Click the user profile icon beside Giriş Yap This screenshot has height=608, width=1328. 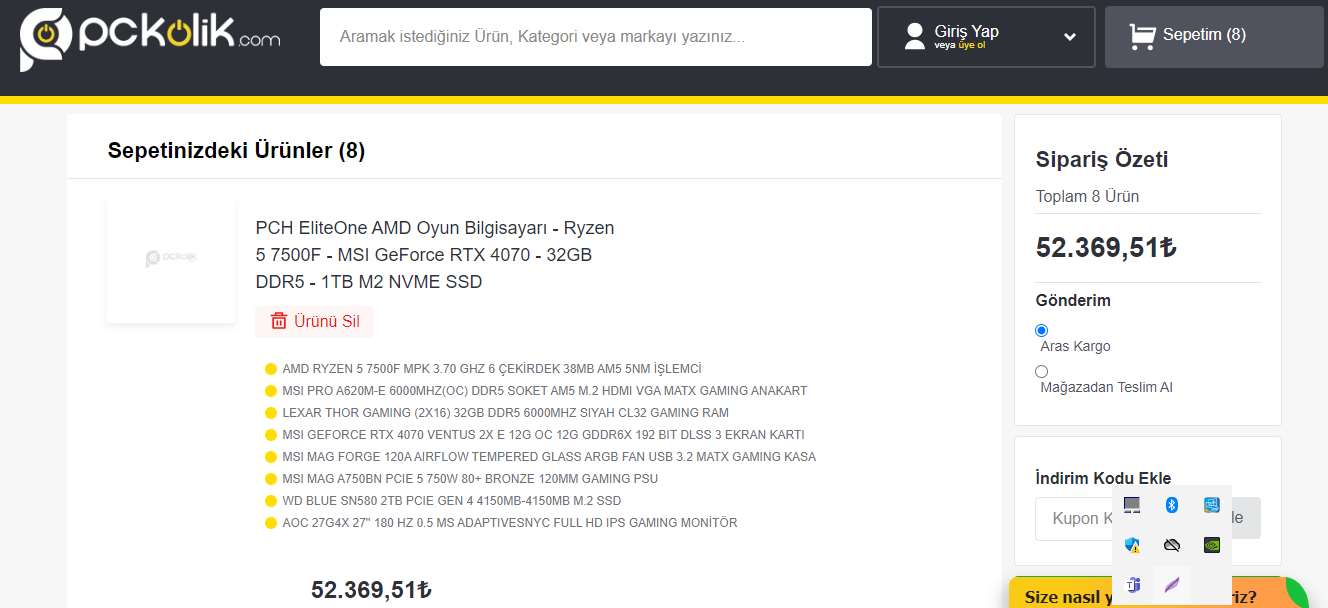914,37
